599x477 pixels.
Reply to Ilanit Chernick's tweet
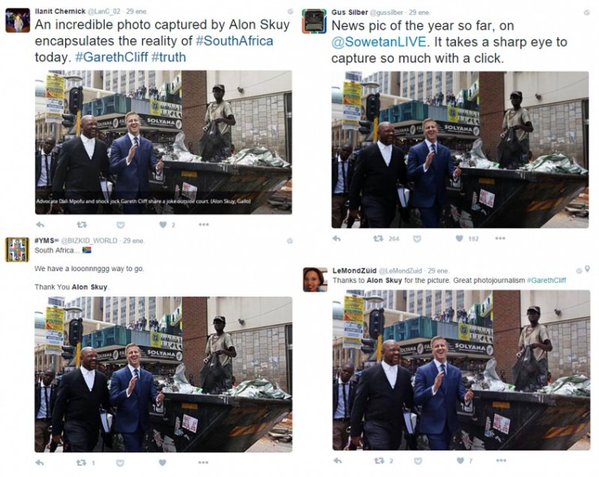40,225
